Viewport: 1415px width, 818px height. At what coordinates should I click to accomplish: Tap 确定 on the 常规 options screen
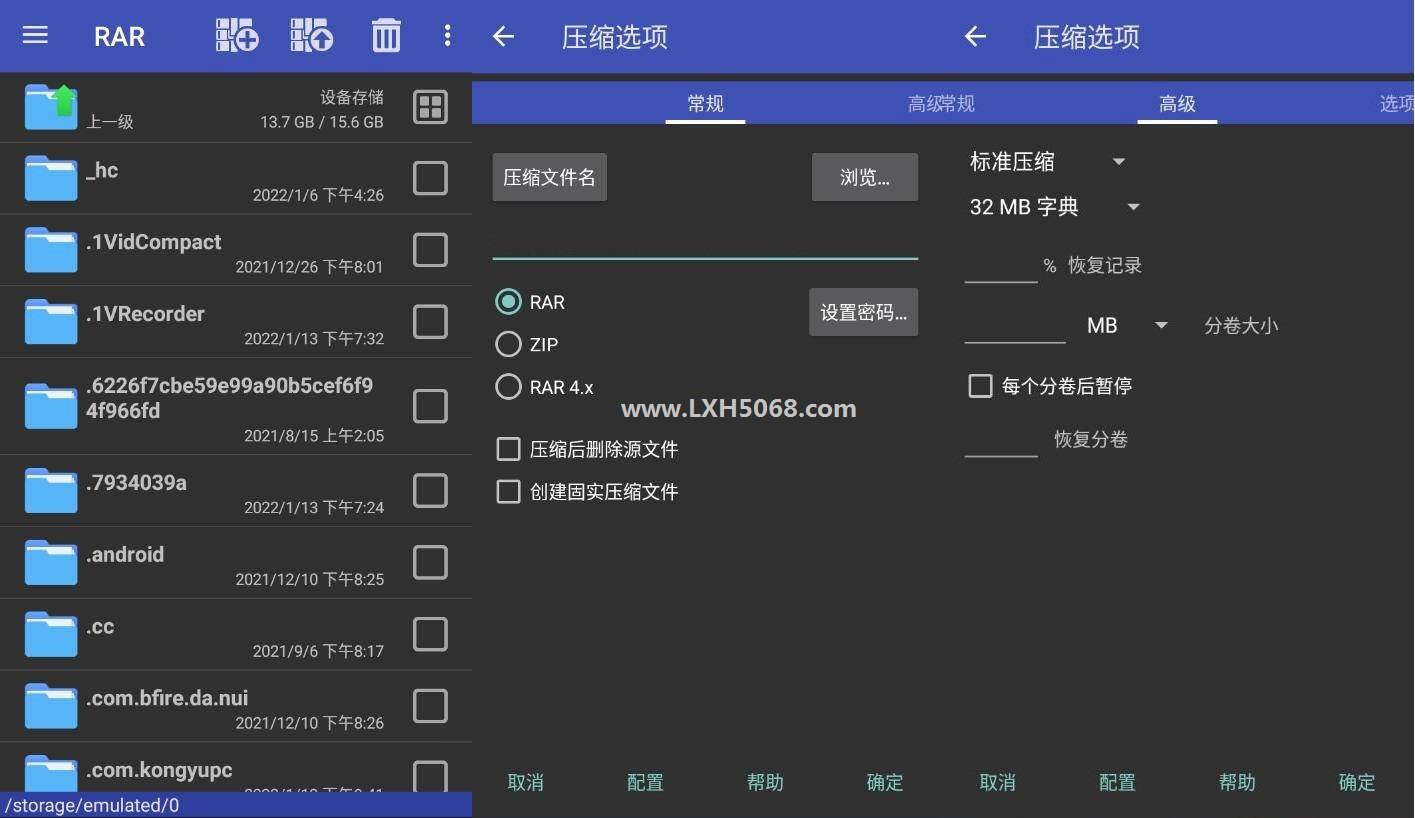pos(885,782)
